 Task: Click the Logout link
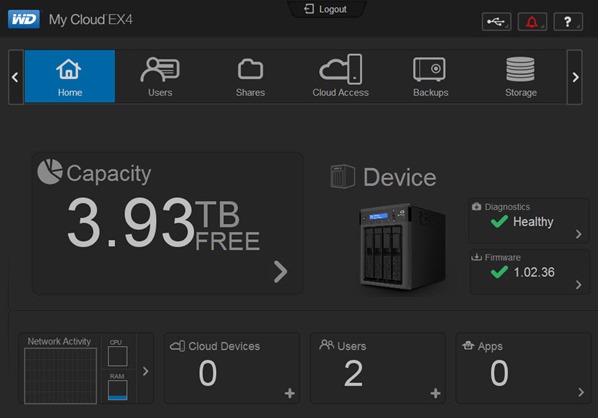point(326,9)
